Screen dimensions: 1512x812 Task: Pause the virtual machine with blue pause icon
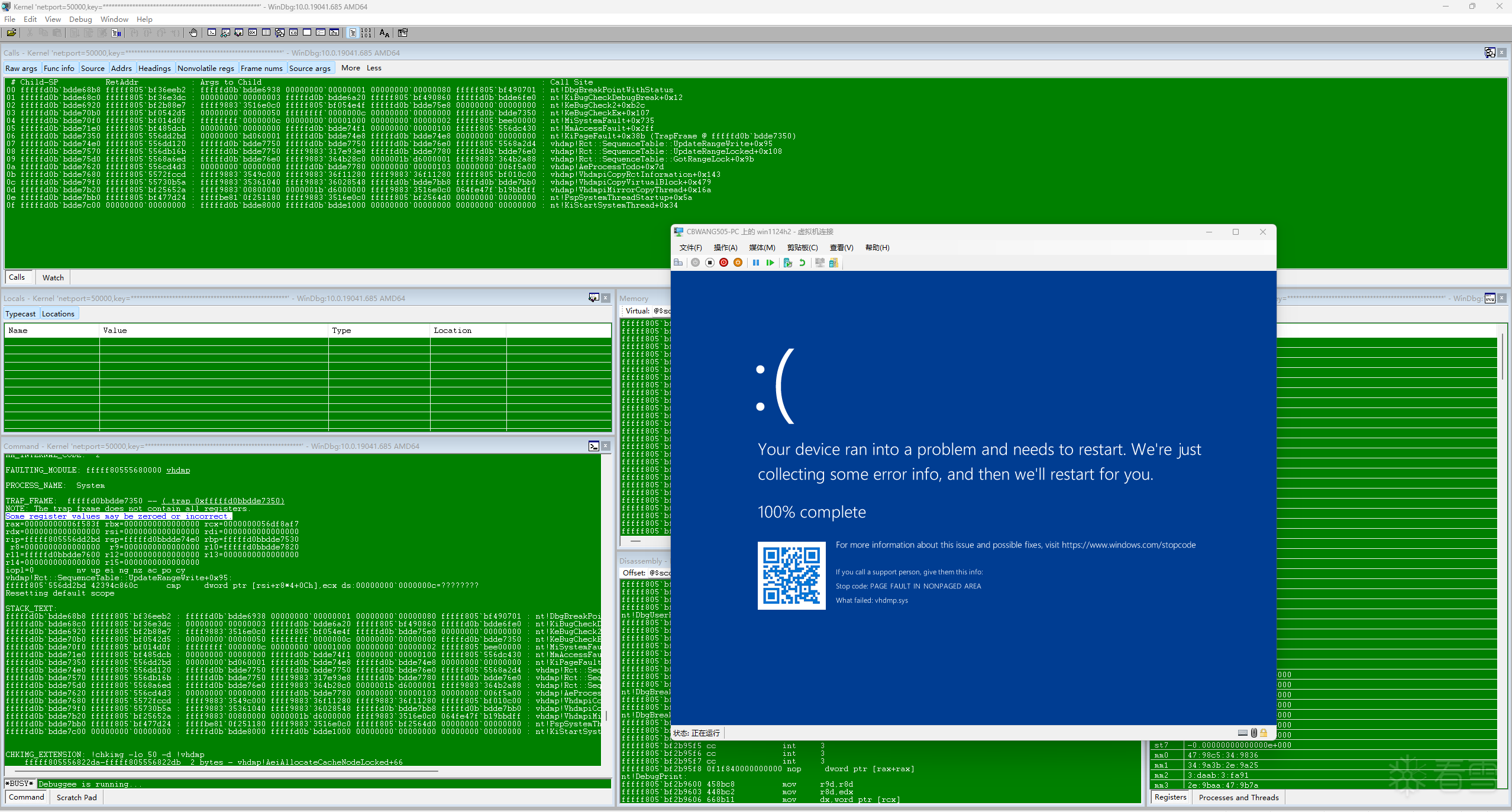click(755, 263)
